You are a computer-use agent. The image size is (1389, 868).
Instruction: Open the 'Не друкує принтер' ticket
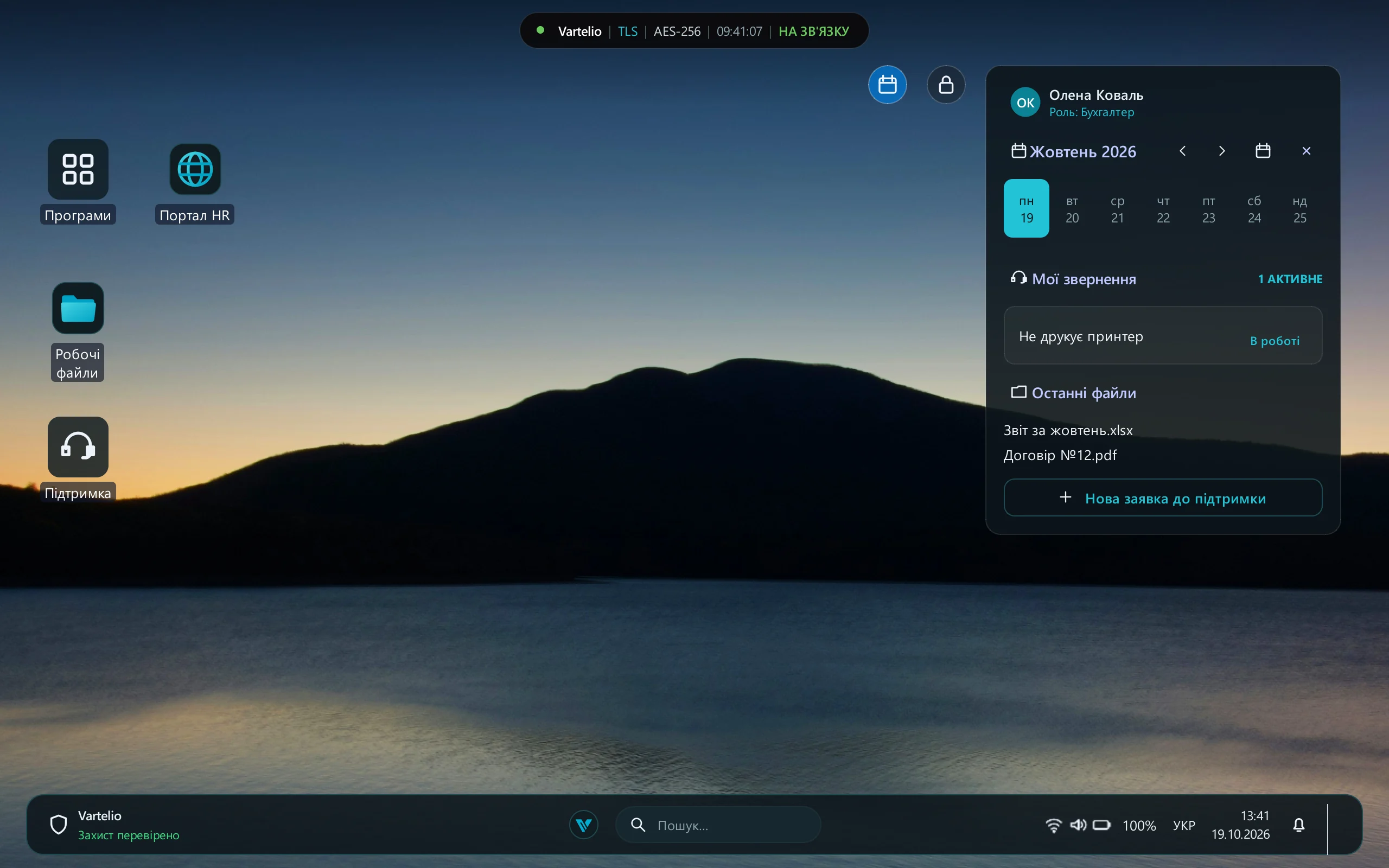click(1163, 335)
